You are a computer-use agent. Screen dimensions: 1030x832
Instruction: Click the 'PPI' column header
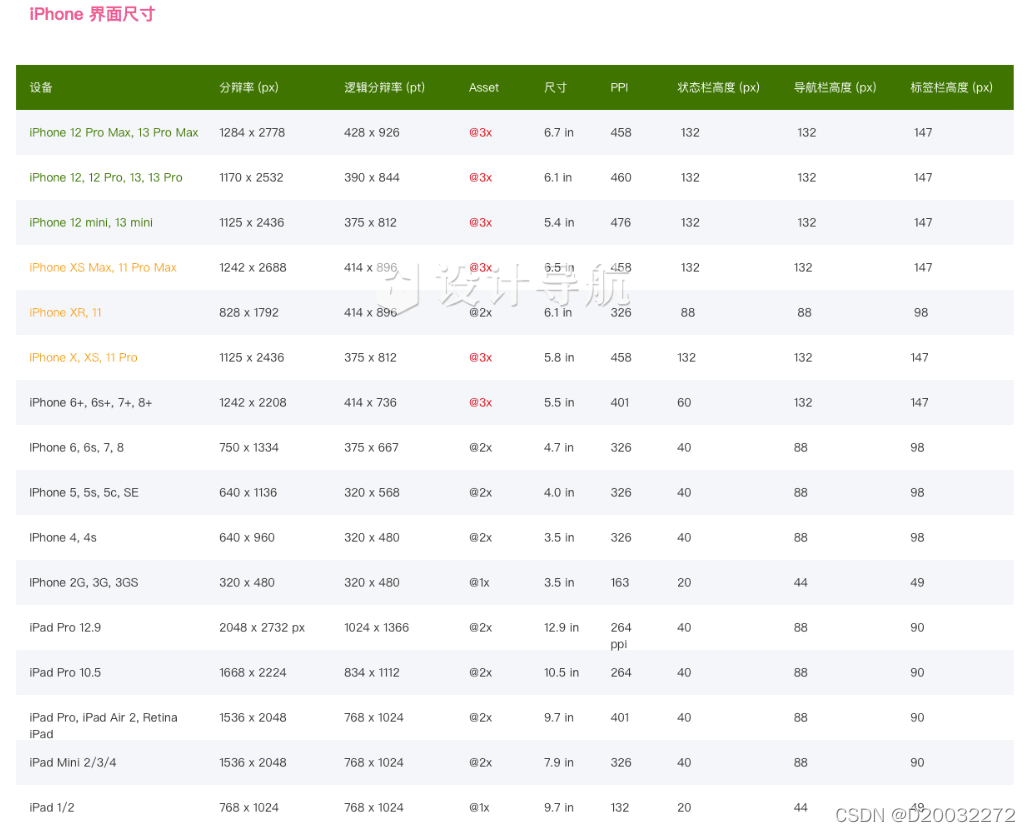[619, 87]
